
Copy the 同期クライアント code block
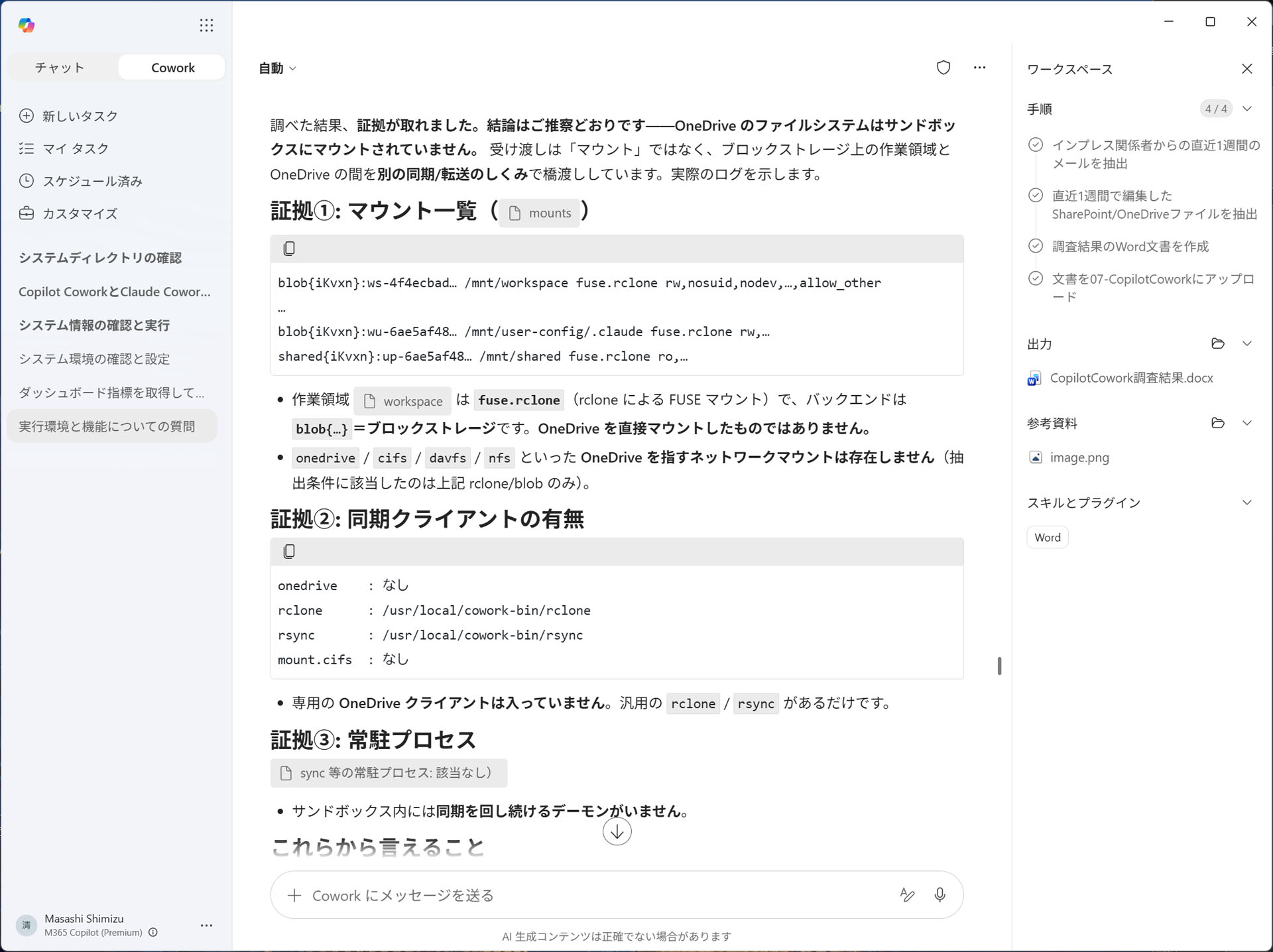pyautogui.click(x=289, y=552)
